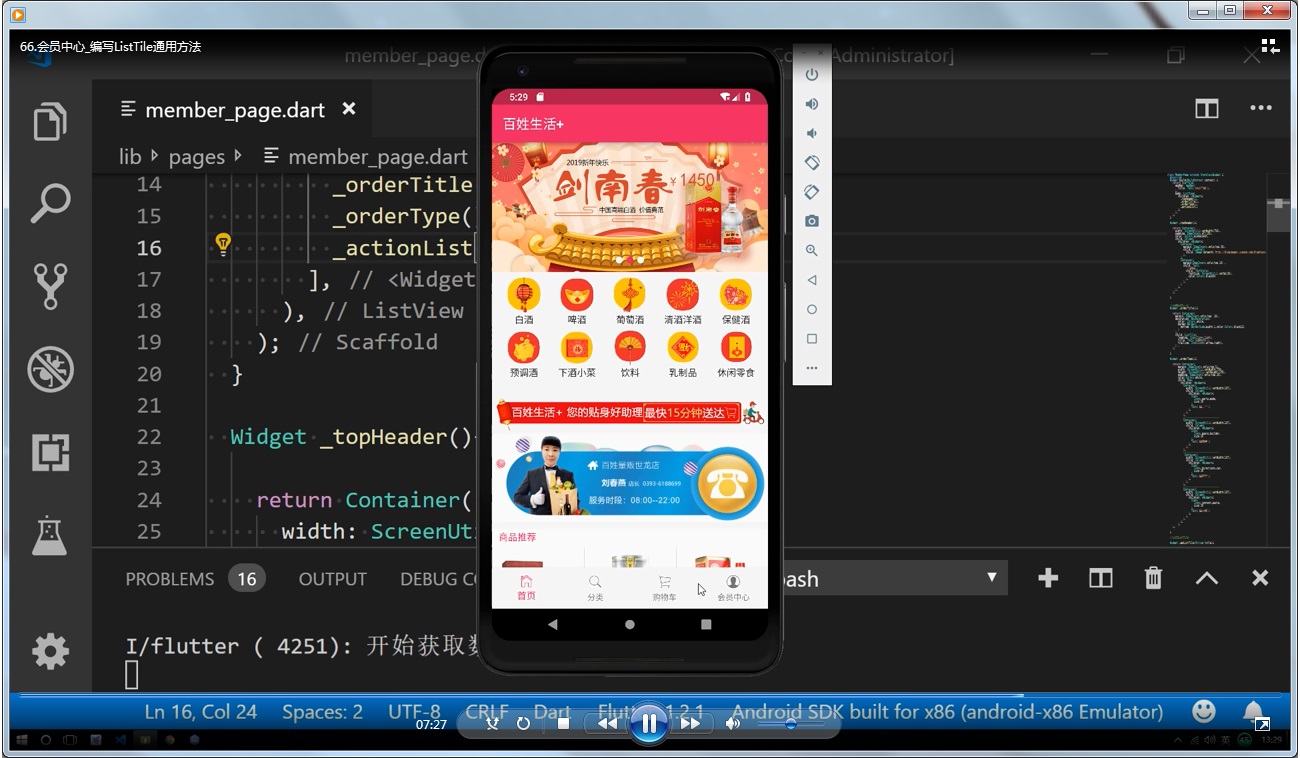The height and width of the screenshot is (758, 1300).
Task: Split the terminal pane
Action: pyautogui.click(x=1101, y=578)
